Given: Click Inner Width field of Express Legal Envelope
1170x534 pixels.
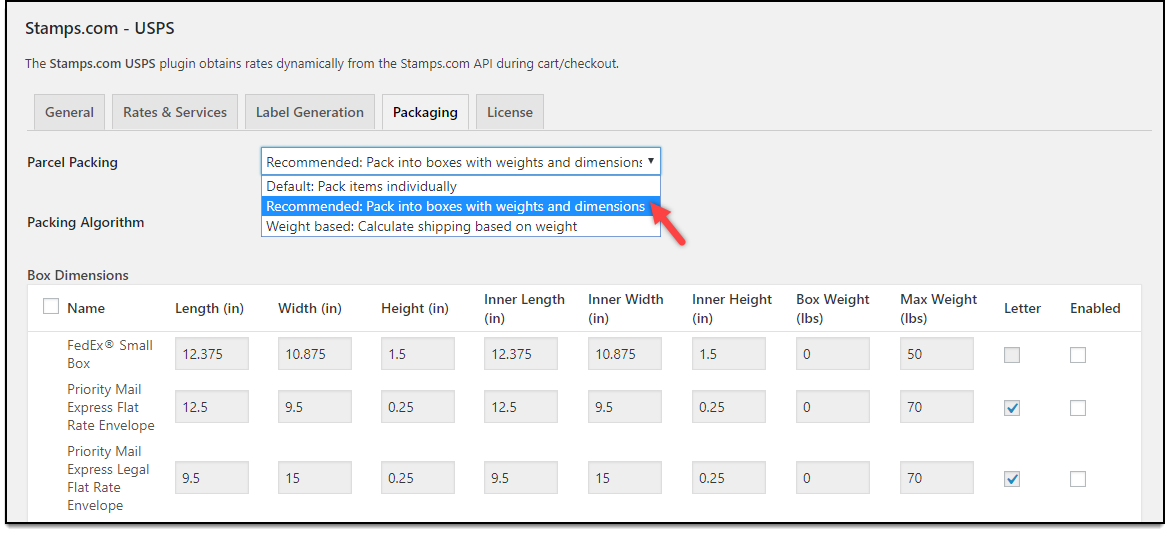Looking at the screenshot, I should [x=625, y=478].
